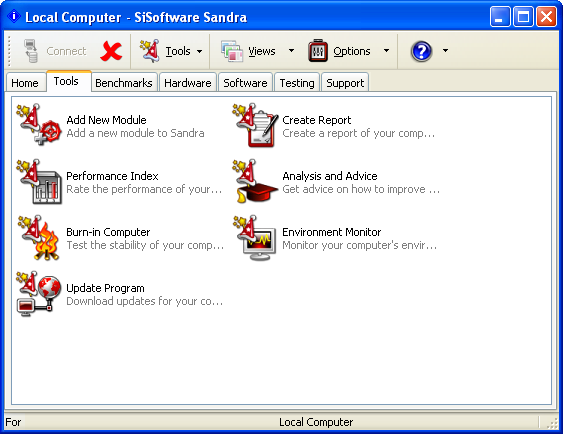
Task: Start the Burn-in Computer tool icon
Action: (39, 237)
